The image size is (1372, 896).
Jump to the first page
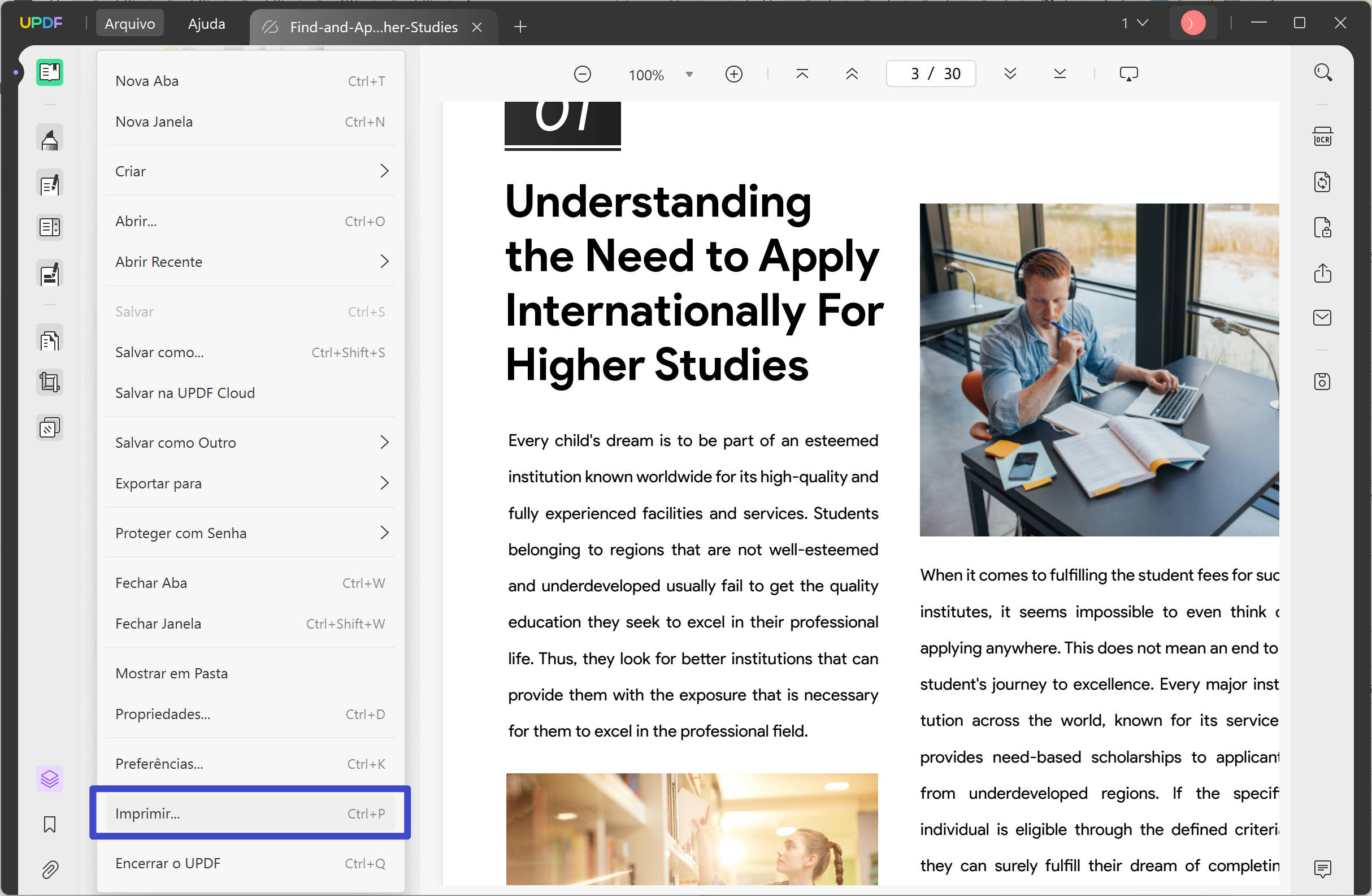802,74
